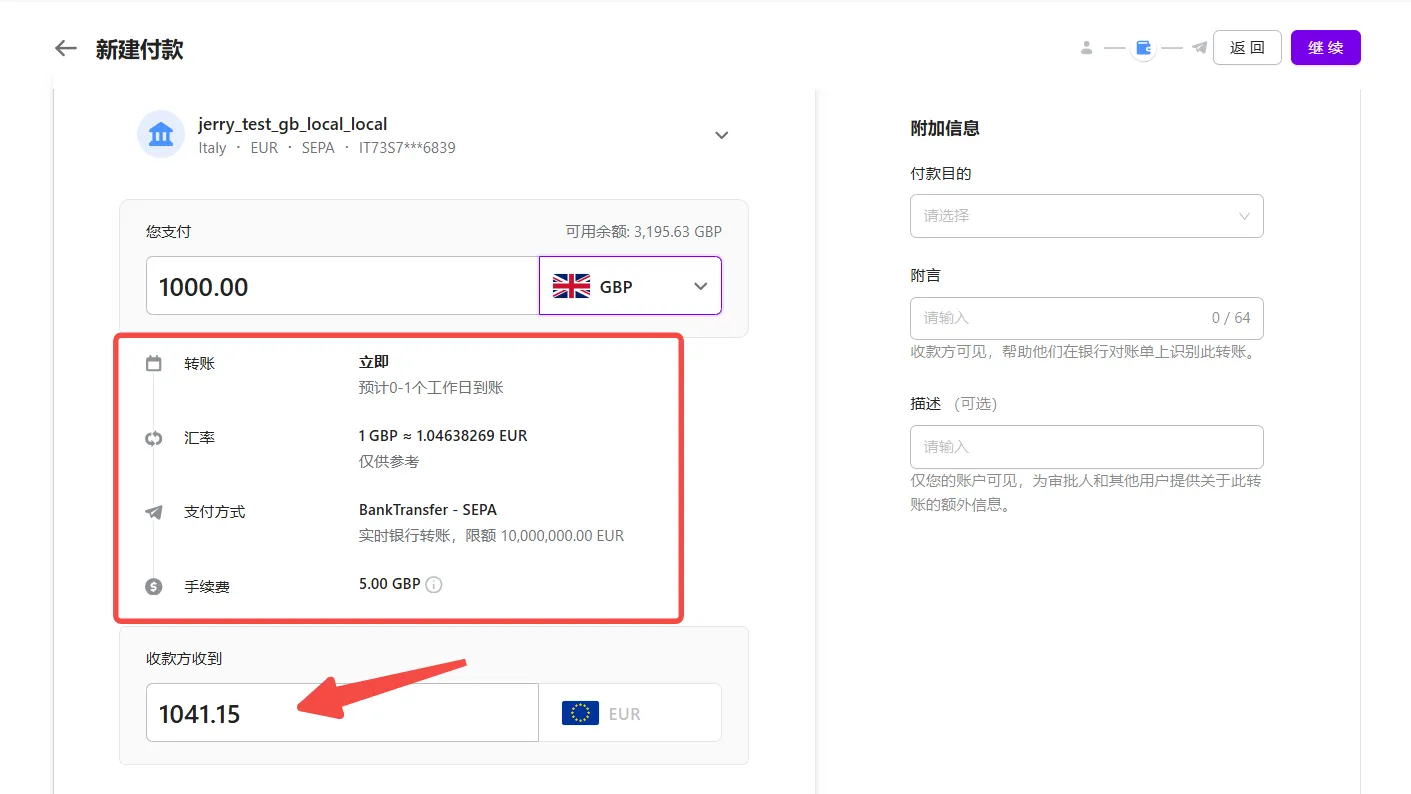The height and width of the screenshot is (794, 1411).
Task: Click the 仅供参考 note under the rate
Action: [389, 462]
